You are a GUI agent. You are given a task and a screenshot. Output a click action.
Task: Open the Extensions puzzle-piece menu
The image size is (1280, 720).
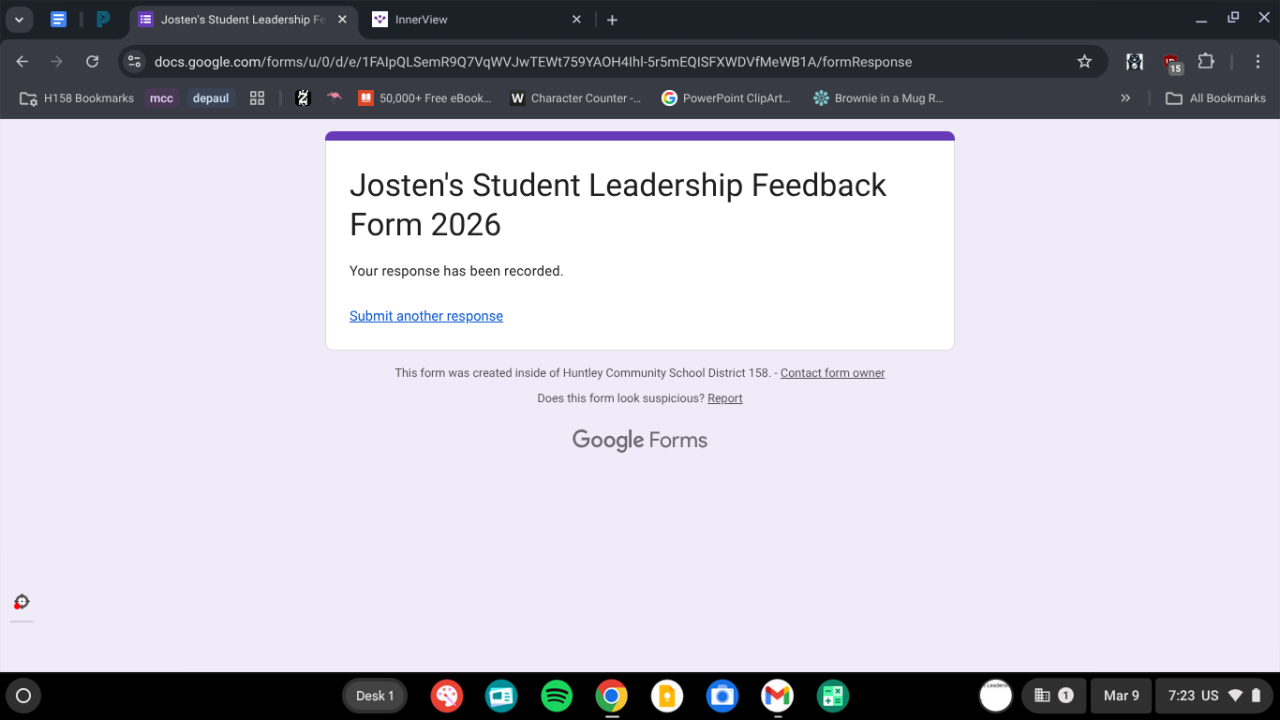pos(1206,62)
